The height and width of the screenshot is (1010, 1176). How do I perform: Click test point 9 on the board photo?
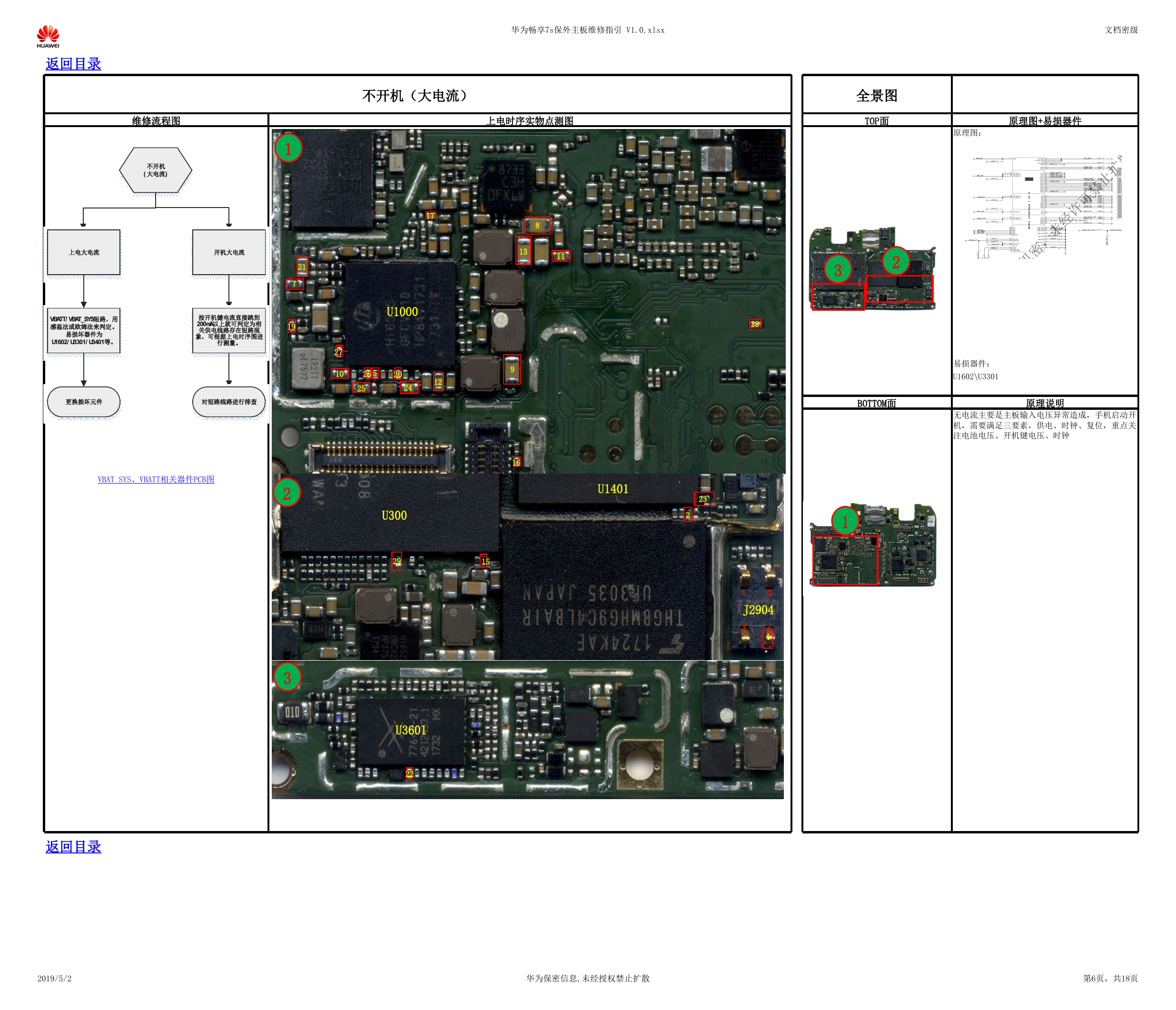[512, 370]
